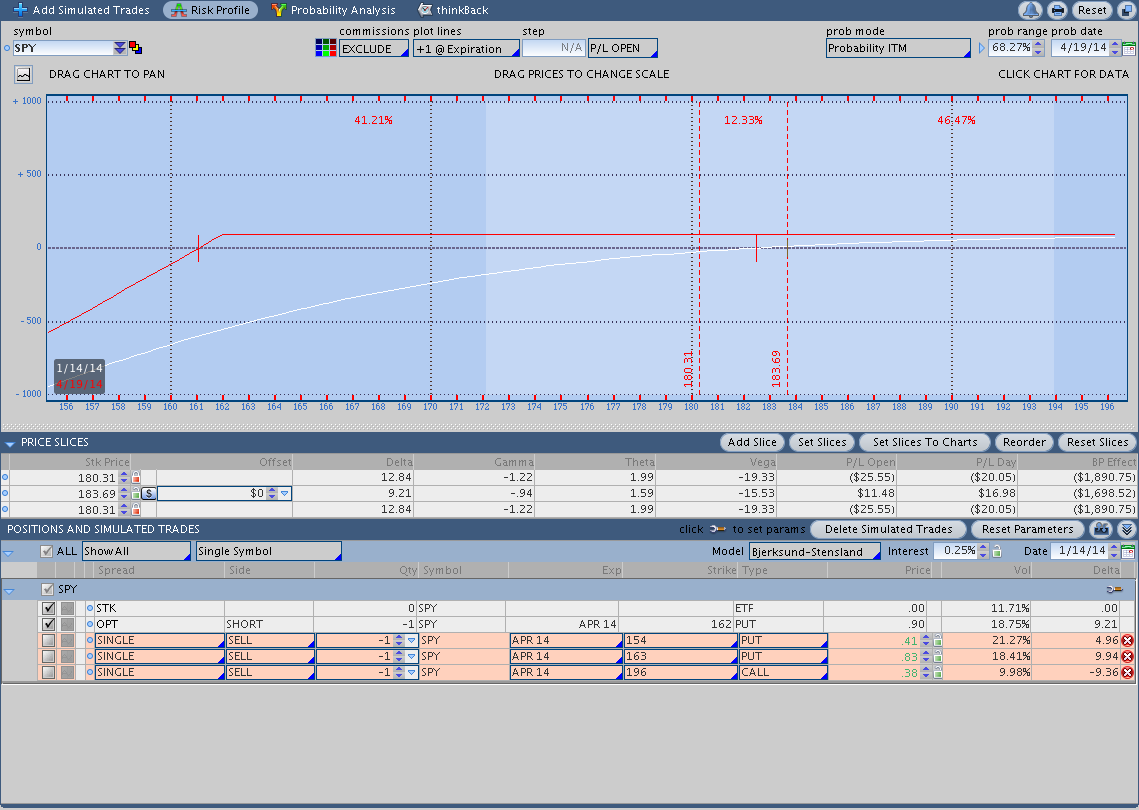Click the lock icon beside price .83

click(x=938, y=656)
